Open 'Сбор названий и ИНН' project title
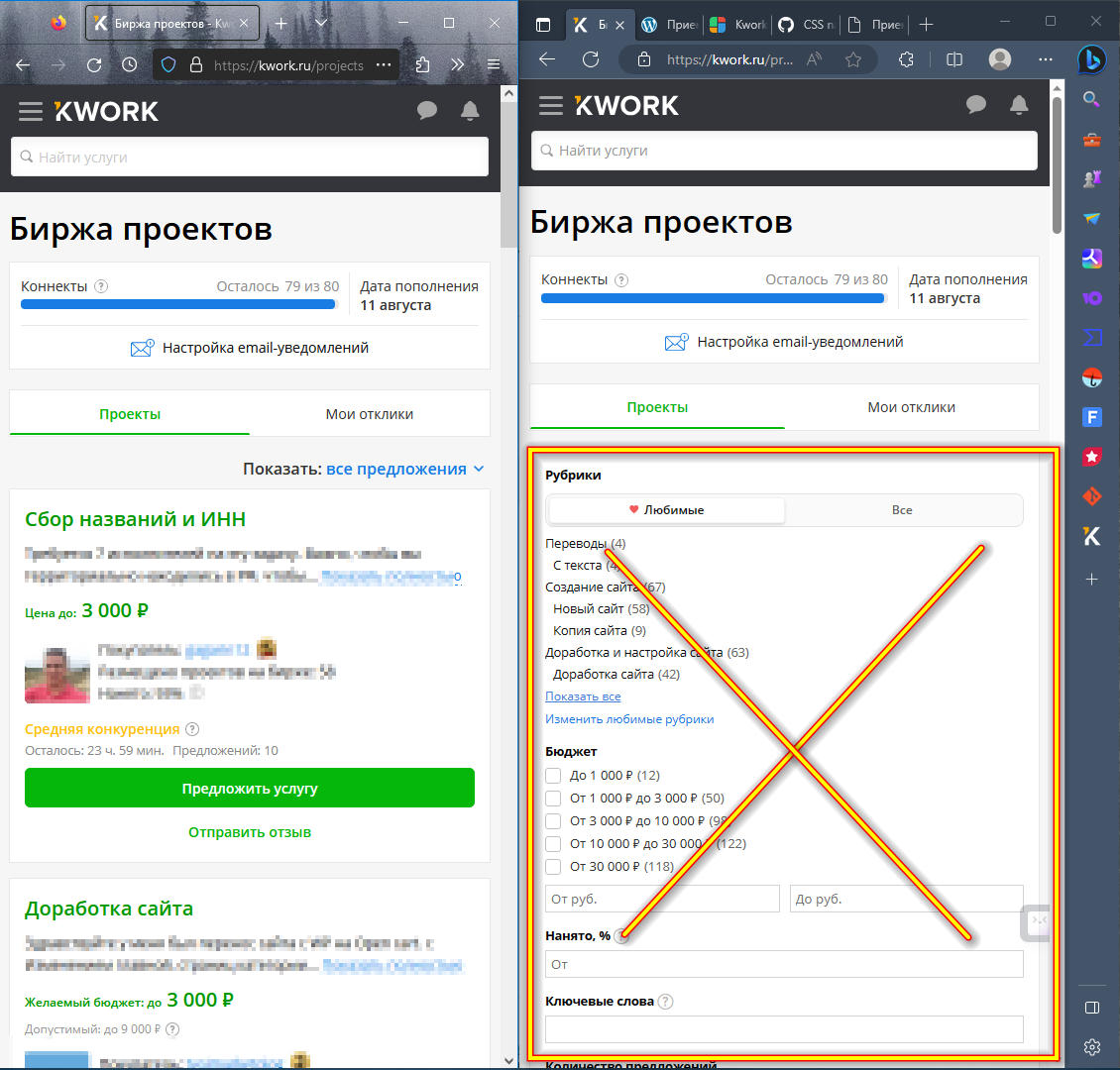 click(x=135, y=519)
